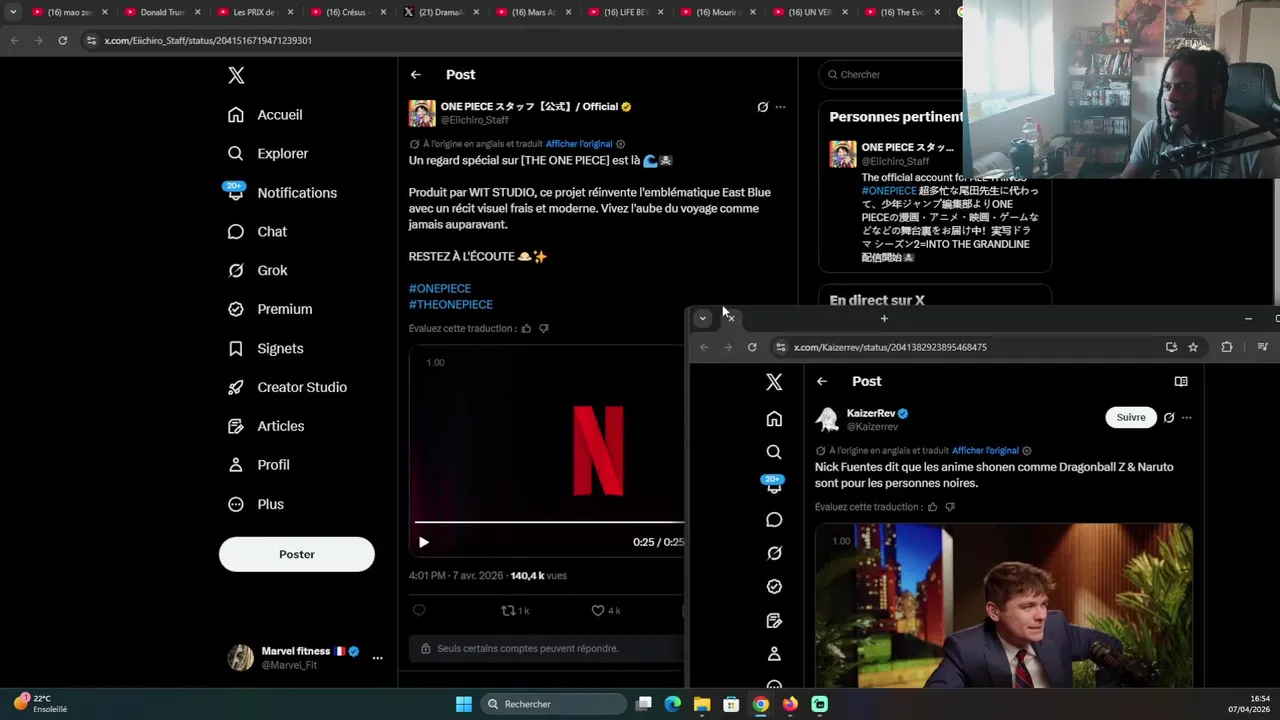Open account options next to Marvel fitness

point(377,658)
